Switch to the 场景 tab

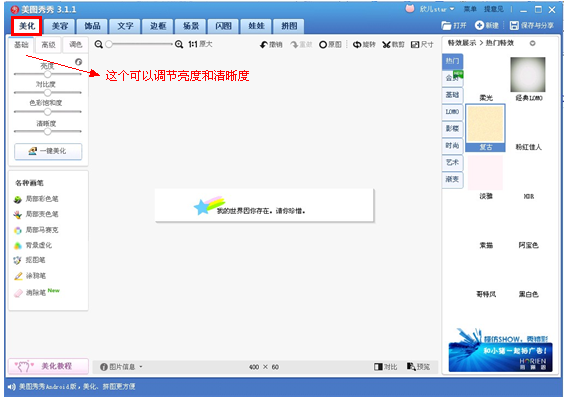191,26
